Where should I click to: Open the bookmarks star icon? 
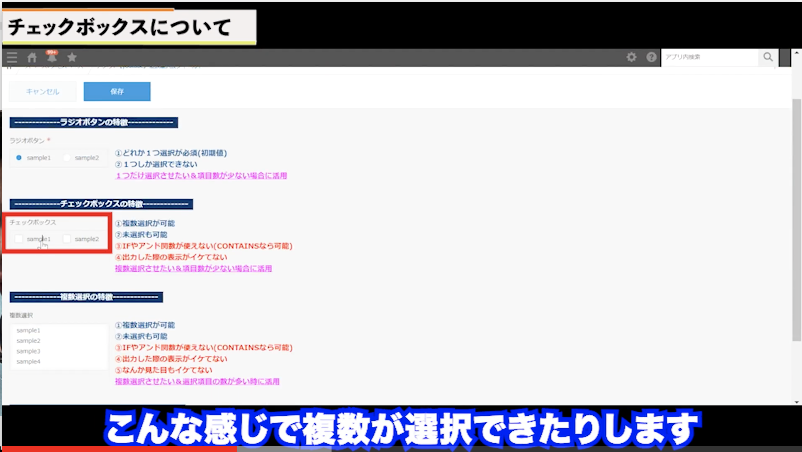(72, 58)
